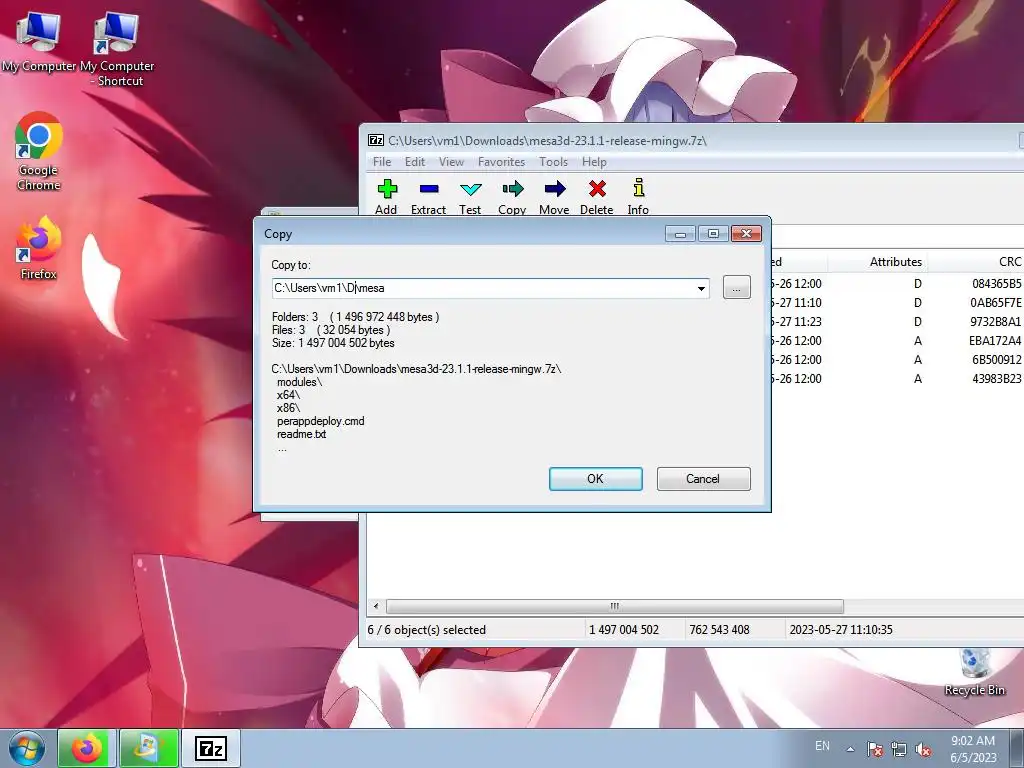
Task: Open the Tools menu
Action: point(553,162)
